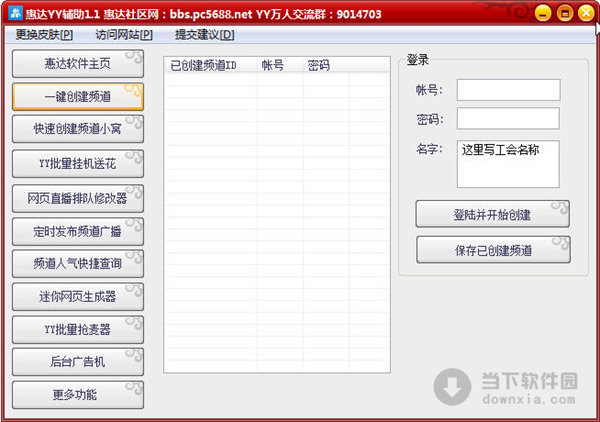Image resolution: width=600 pixels, height=422 pixels.
Task: Open the 访问网站 menu
Action: click(x=124, y=35)
